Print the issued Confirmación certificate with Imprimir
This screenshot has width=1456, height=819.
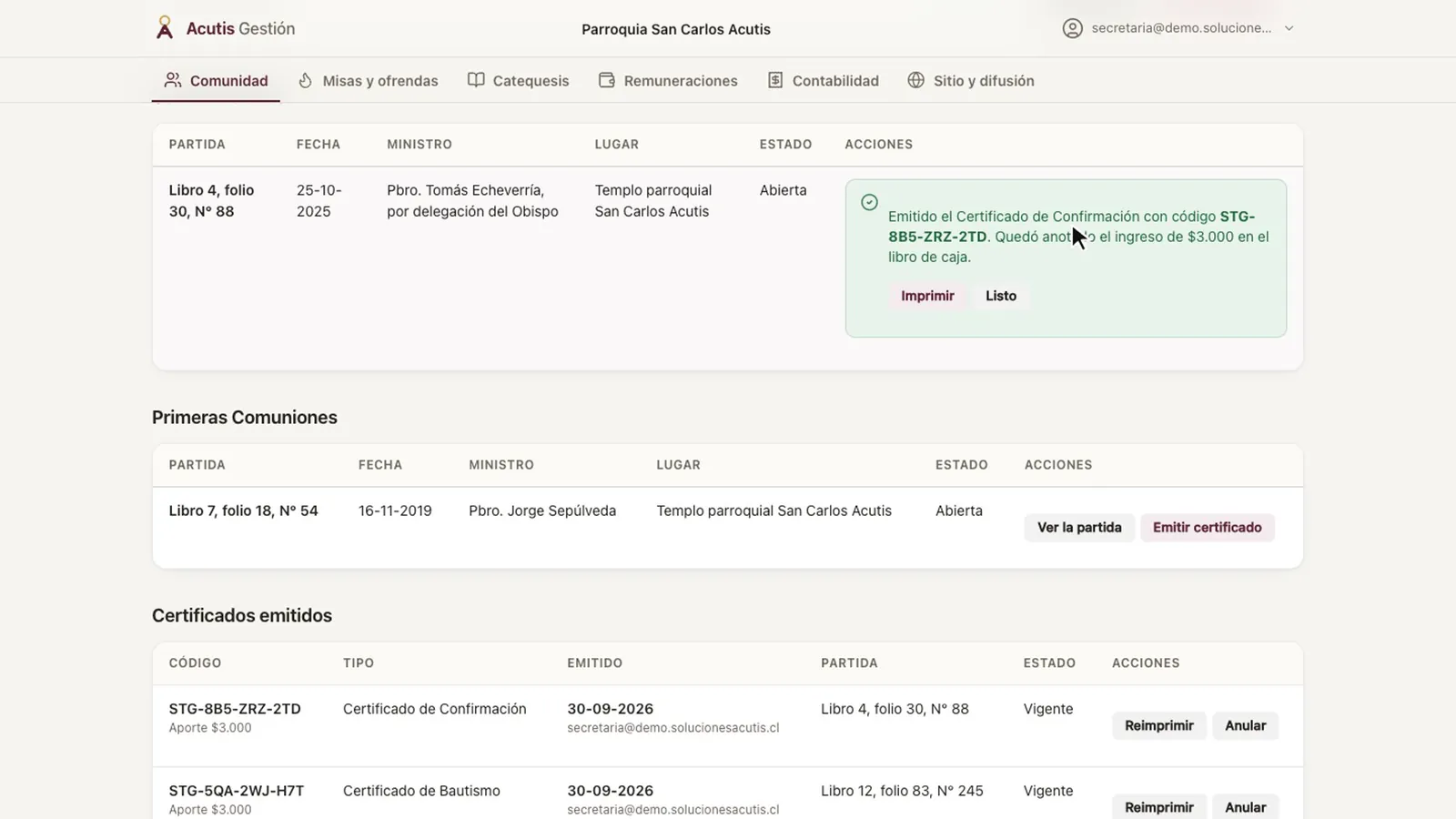927,296
